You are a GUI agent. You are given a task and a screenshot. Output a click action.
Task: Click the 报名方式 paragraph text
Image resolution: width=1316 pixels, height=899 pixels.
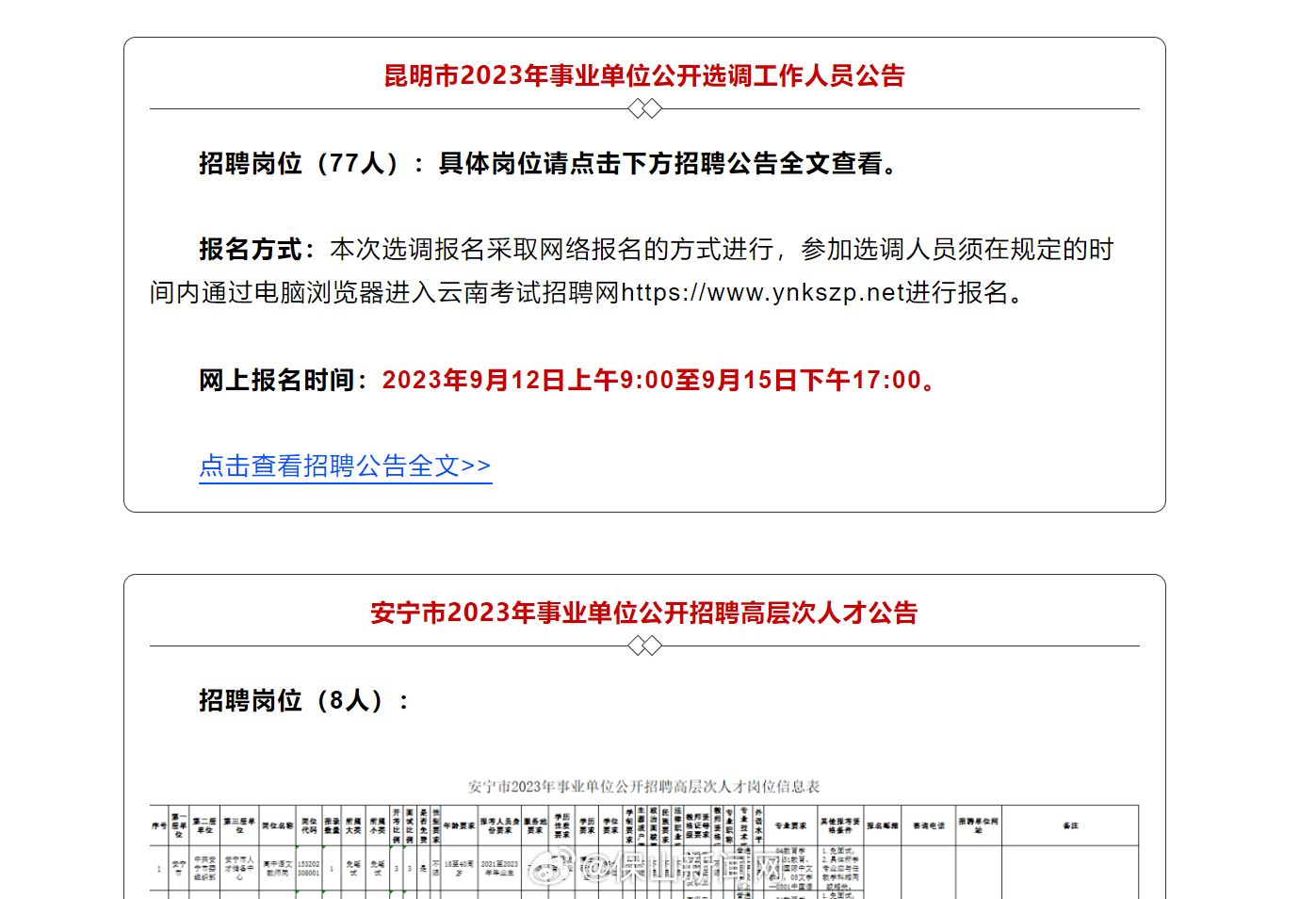point(659,270)
